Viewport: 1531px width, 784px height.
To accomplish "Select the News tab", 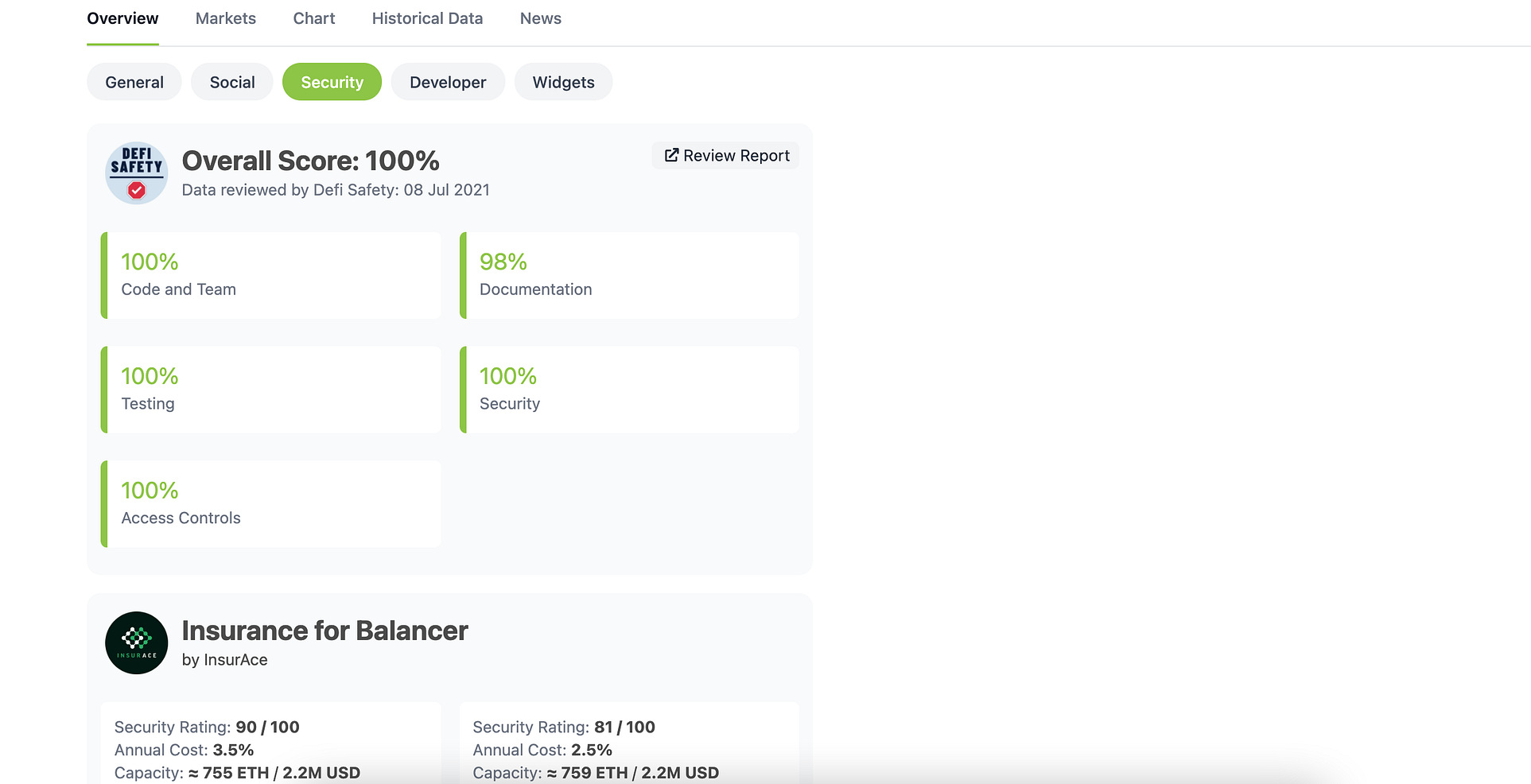I will click(541, 18).
